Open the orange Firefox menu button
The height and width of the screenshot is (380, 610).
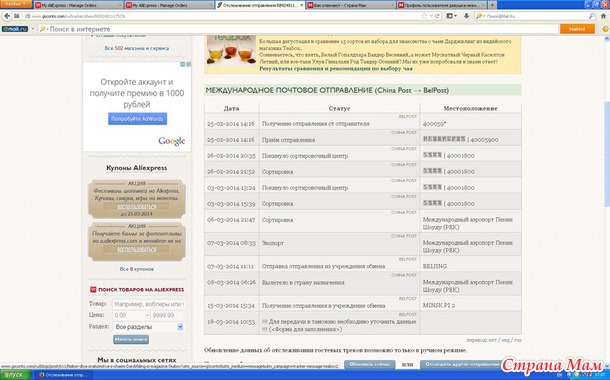[x=16, y=4]
